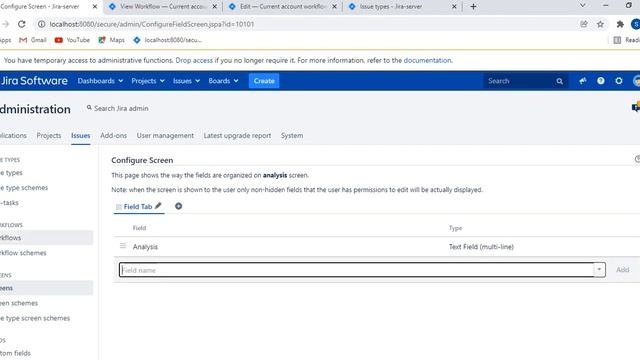The width and height of the screenshot is (640, 360).
Task: Open the Projects admin tab
Action: [49, 136]
